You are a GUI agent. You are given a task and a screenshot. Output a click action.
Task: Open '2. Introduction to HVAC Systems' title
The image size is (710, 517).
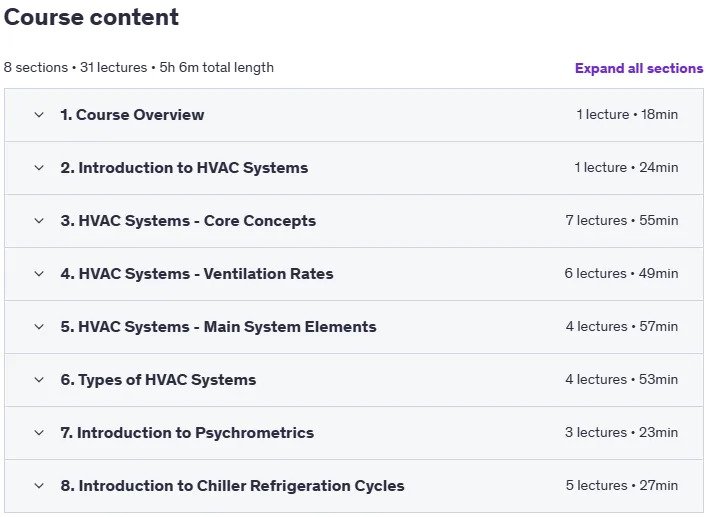pos(184,168)
